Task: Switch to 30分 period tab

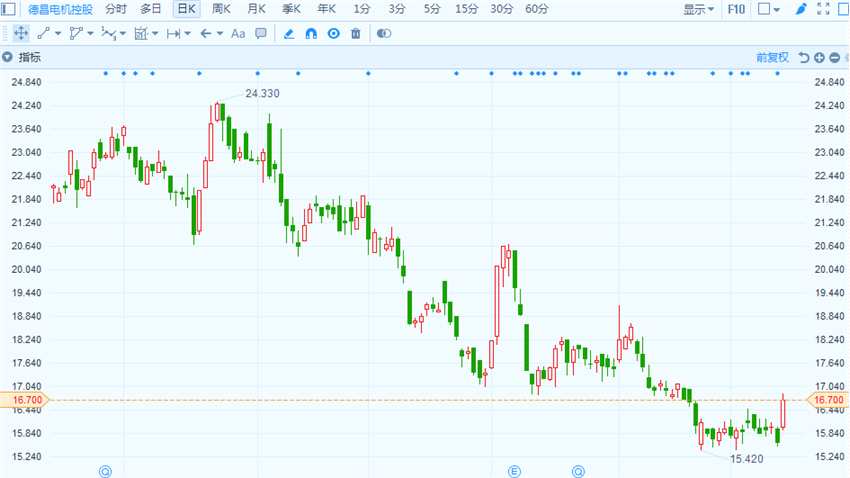Action: tap(501, 9)
